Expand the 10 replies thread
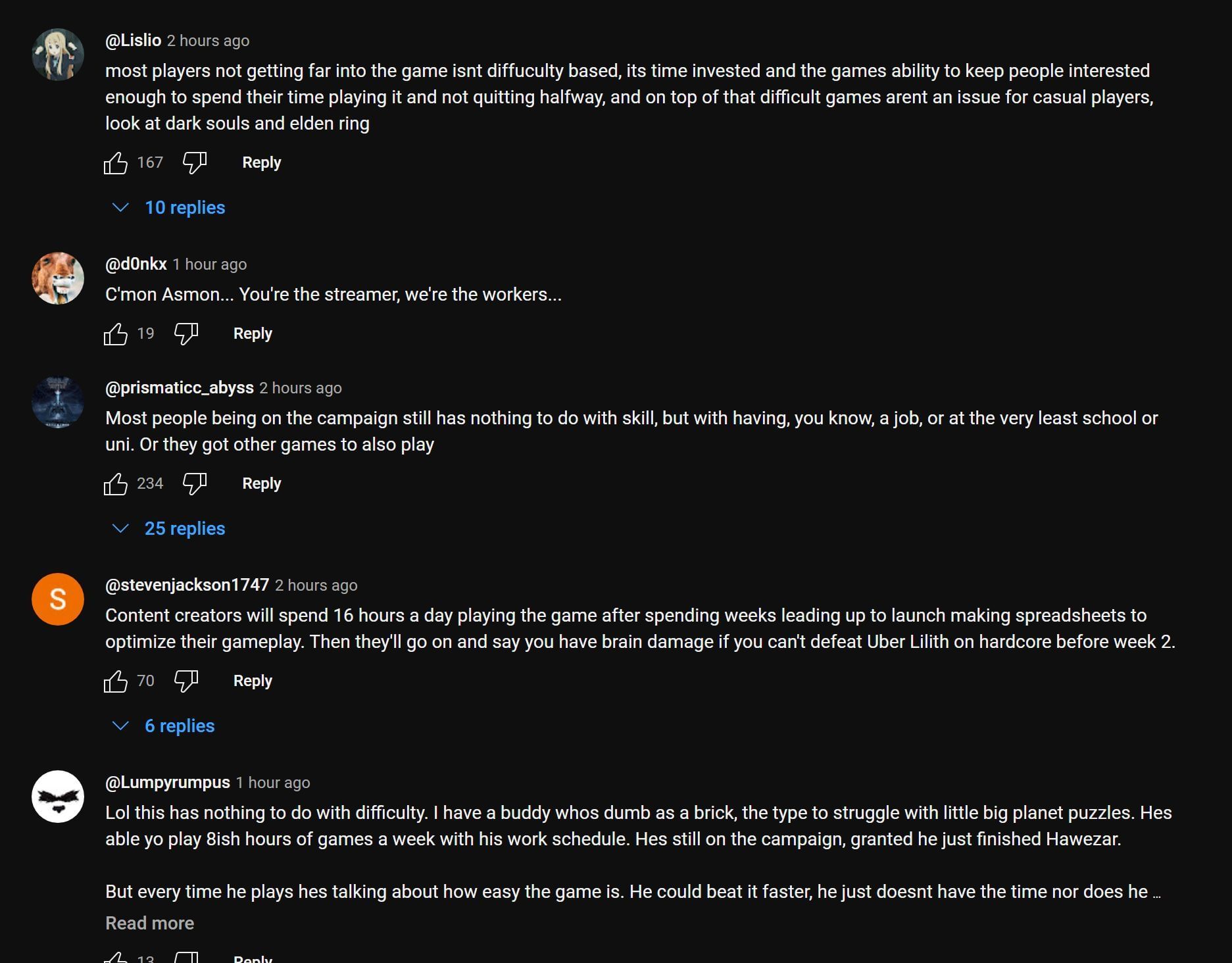The image size is (1232, 963). [184, 208]
